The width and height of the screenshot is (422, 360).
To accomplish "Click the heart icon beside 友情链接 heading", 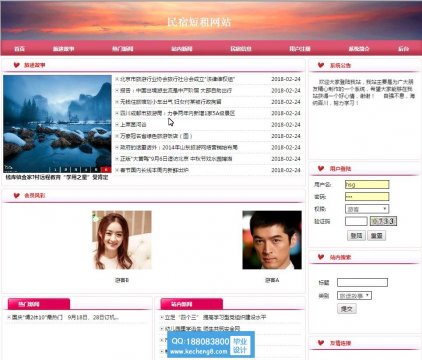I will [321, 343].
